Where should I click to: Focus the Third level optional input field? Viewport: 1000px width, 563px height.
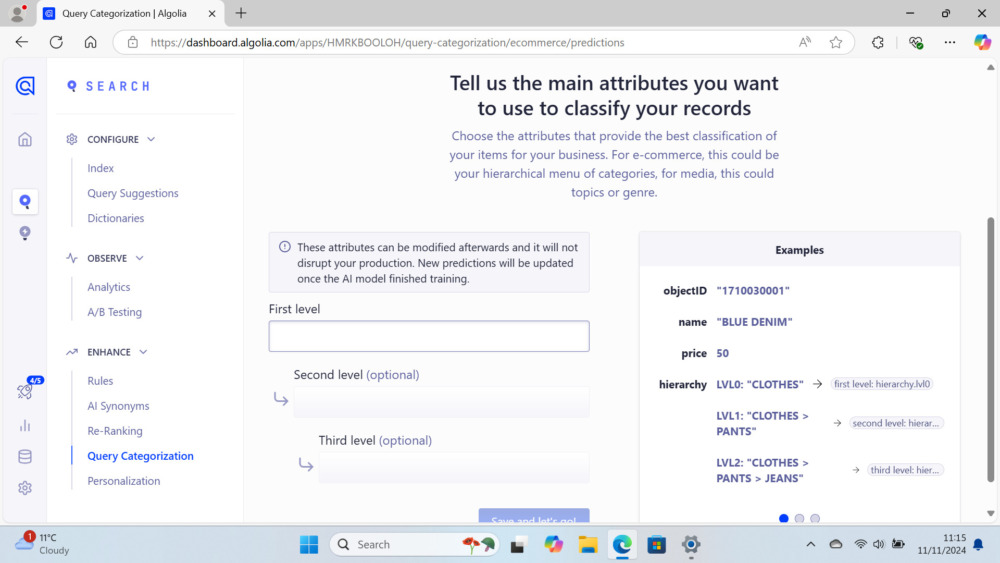[454, 468]
